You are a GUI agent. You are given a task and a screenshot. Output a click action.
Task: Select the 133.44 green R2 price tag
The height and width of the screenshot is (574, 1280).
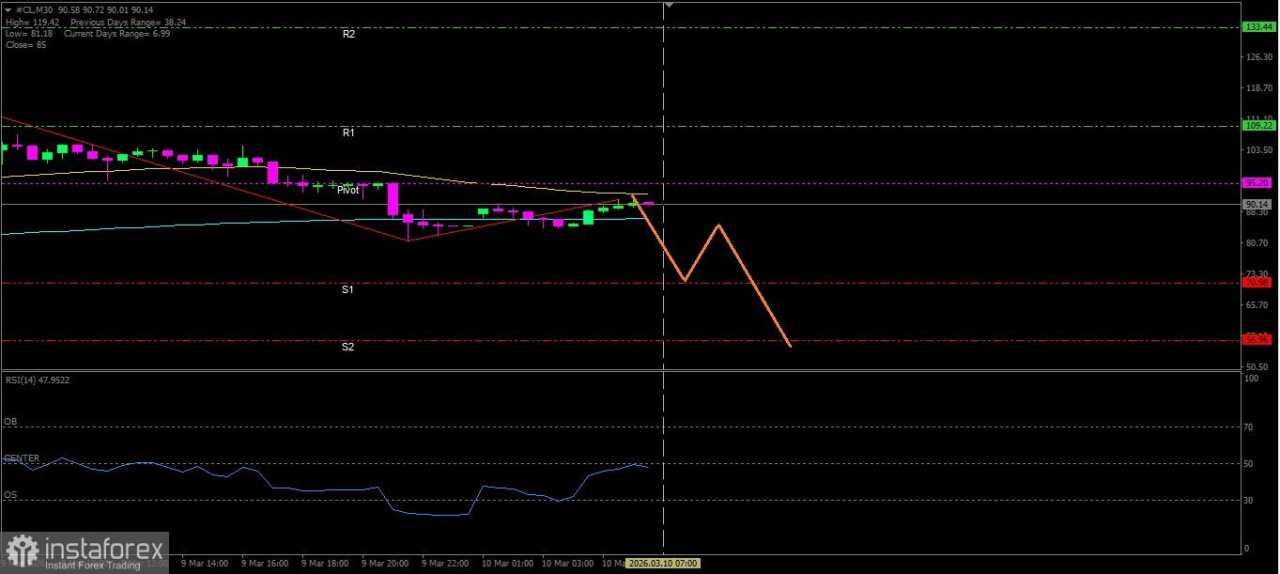pos(1257,27)
